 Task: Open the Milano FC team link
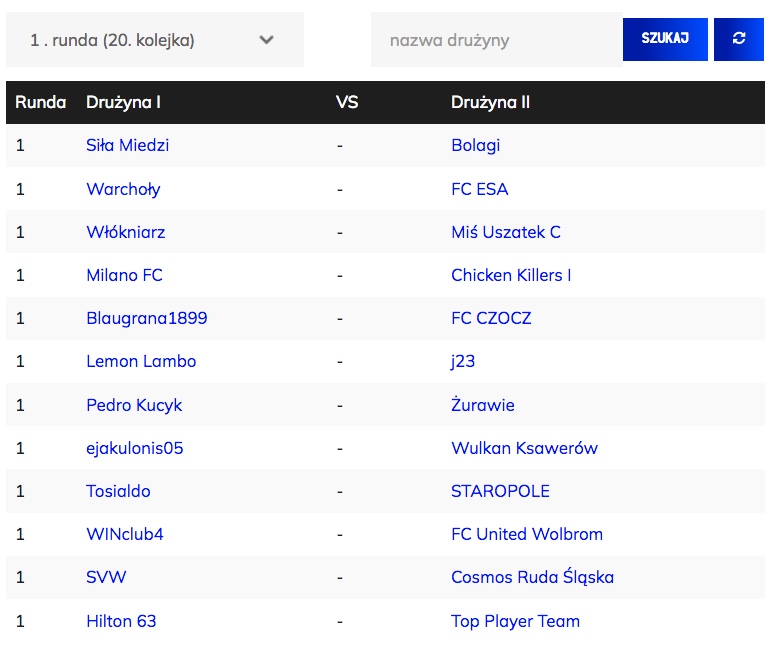tap(124, 275)
